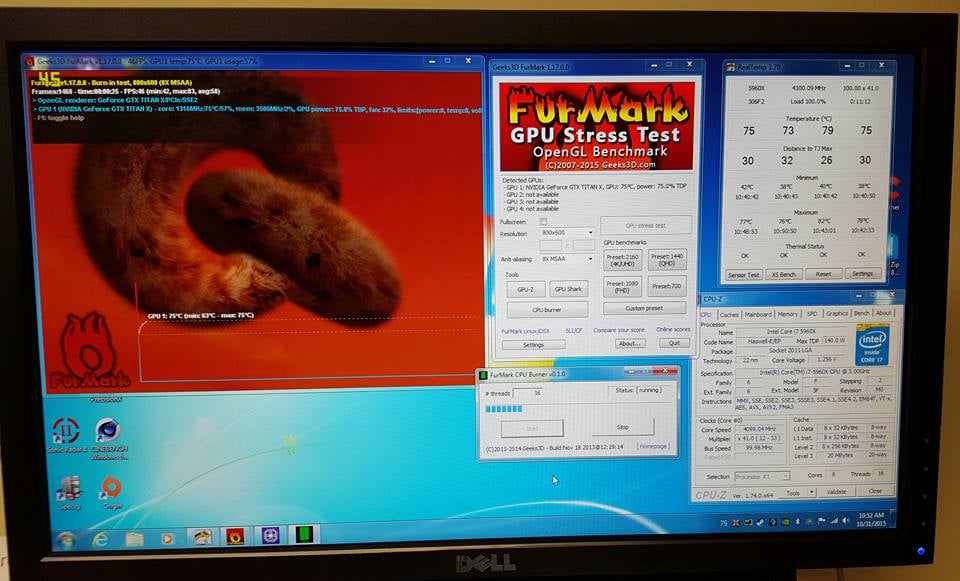Click the CPU Burner blue progress bar
This screenshot has height=581, width=960.
coord(504,409)
